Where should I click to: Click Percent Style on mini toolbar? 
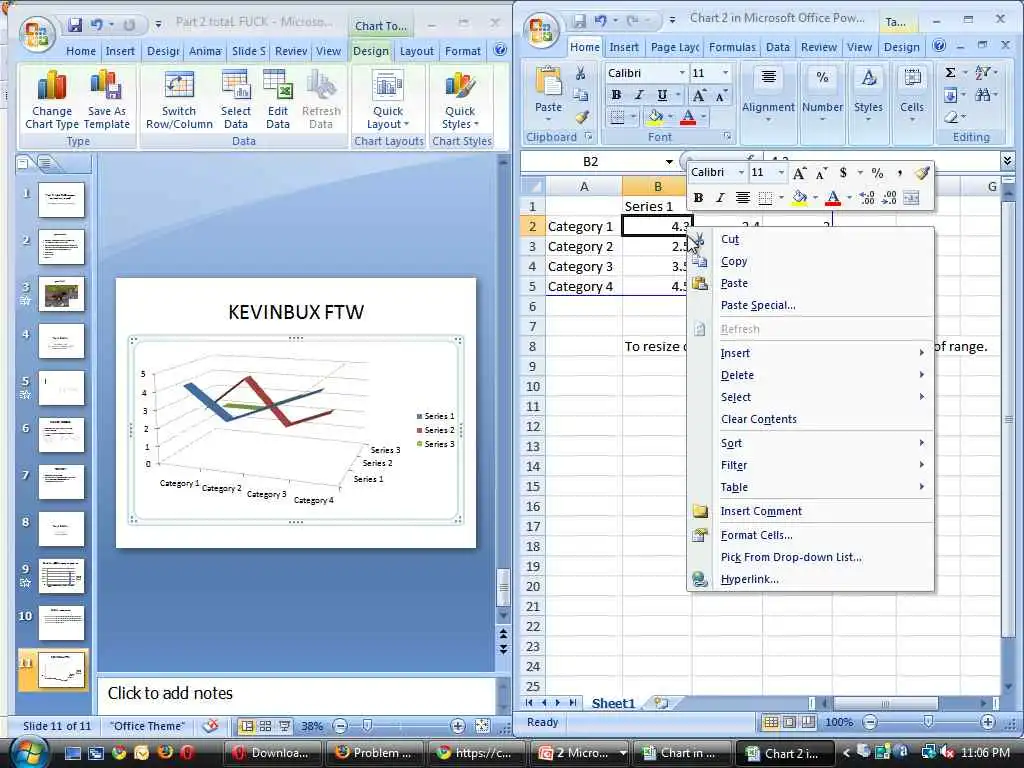(877, 173)
